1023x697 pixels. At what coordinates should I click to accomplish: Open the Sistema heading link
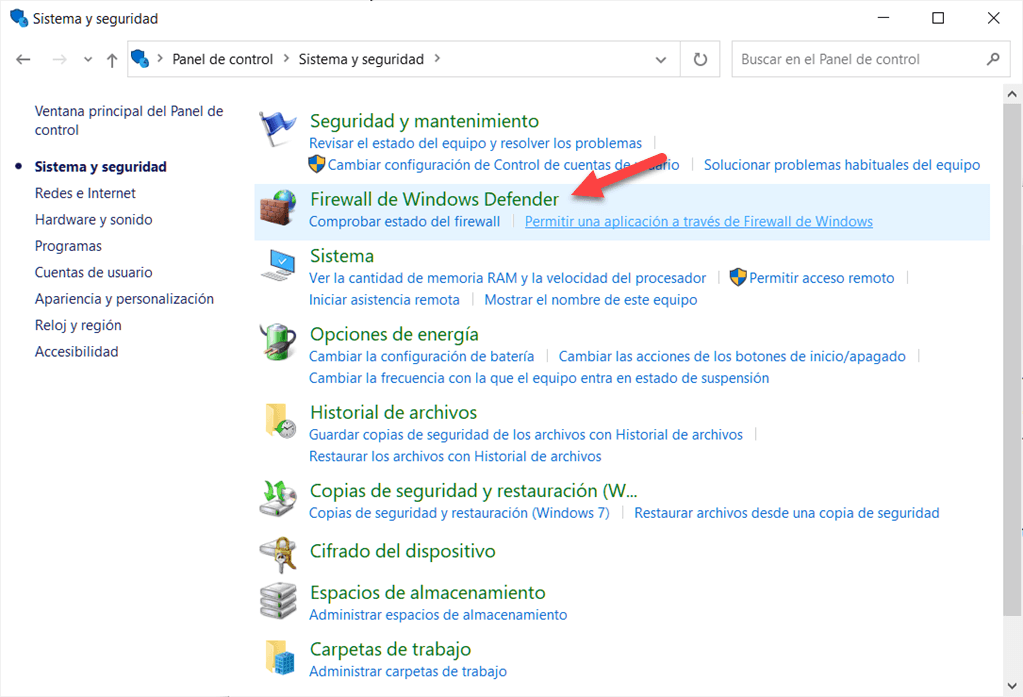tap(342, 256)
